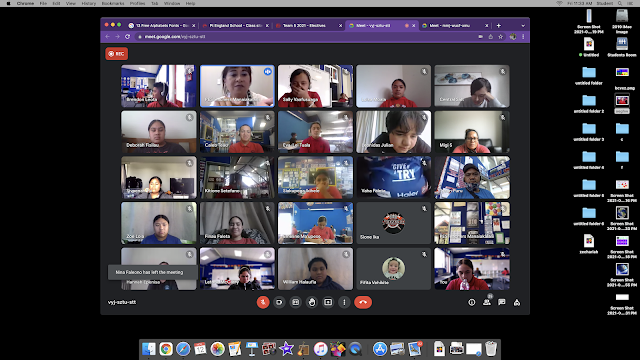The image size is (640, 360).
Task: Open the App Store from the Dock
Action: point(380,349)
